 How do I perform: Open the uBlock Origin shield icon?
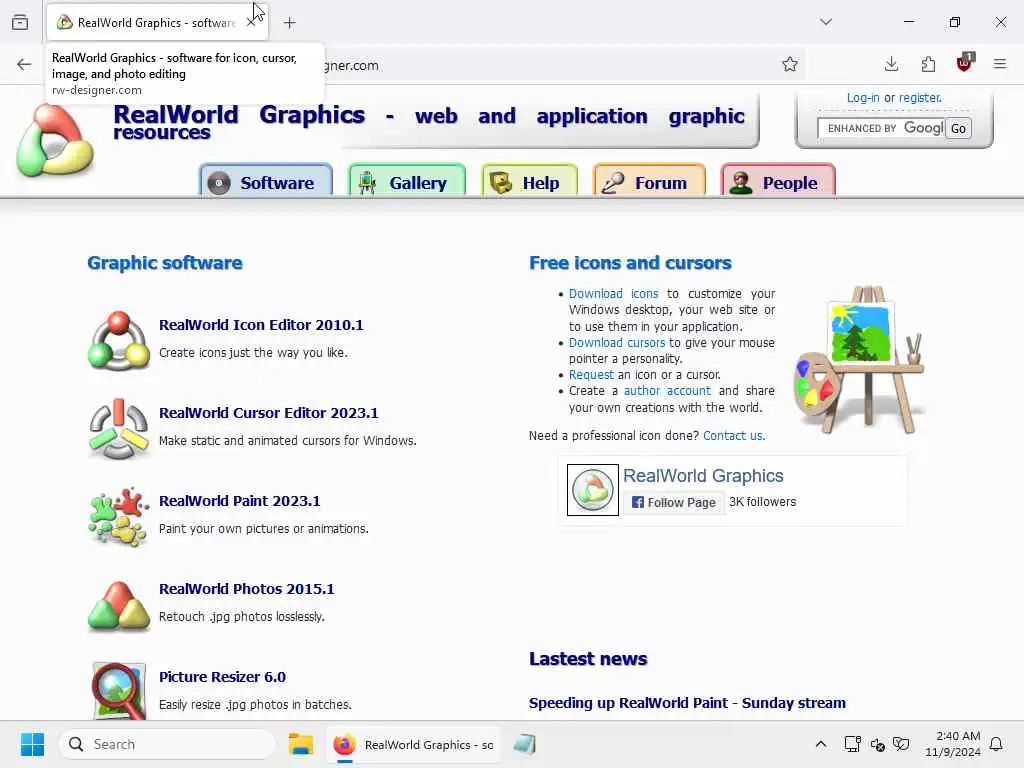click(965, 63)
